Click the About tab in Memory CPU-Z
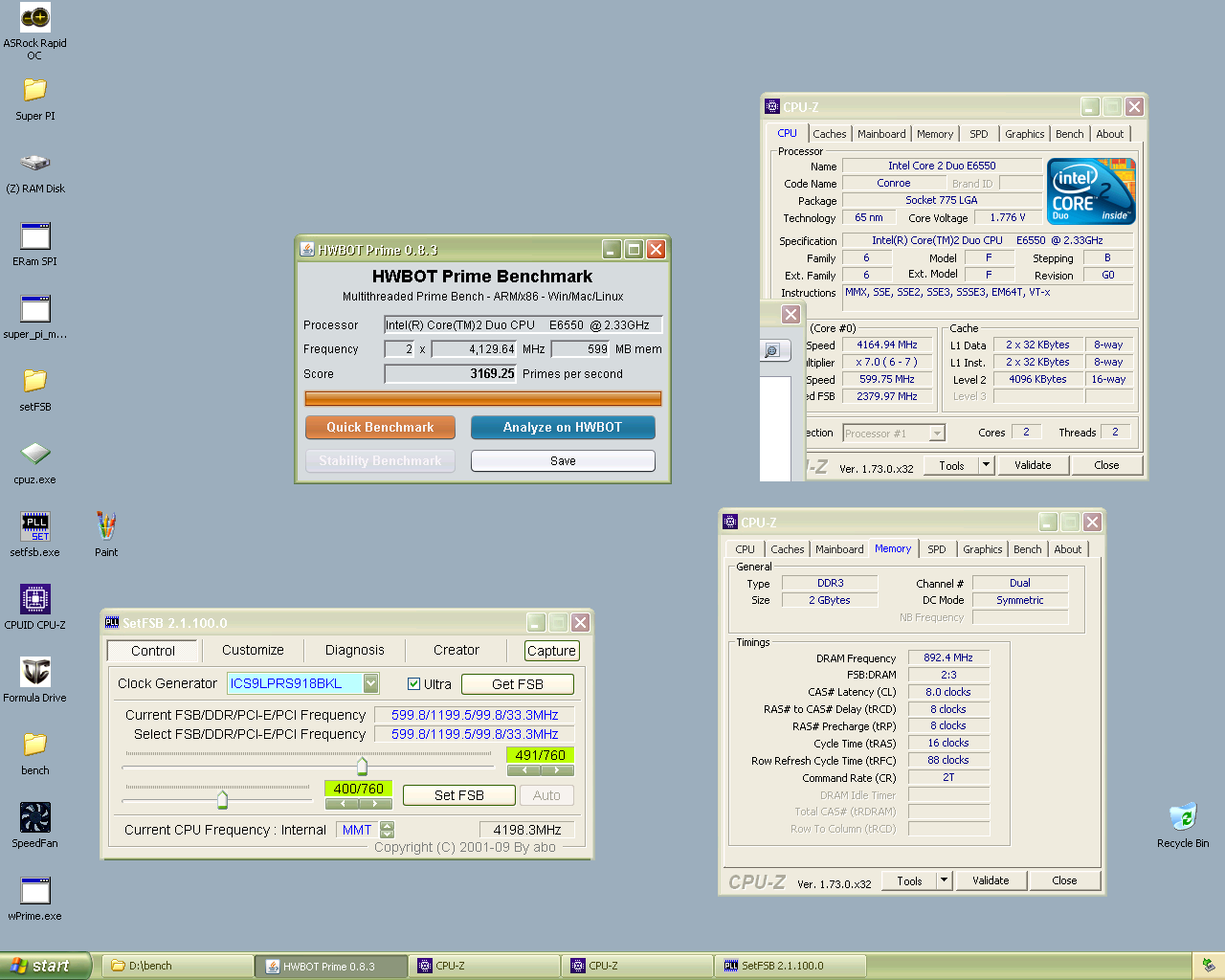The height and width of the screenshot is (980, 1225). [x=1068, y=549]
